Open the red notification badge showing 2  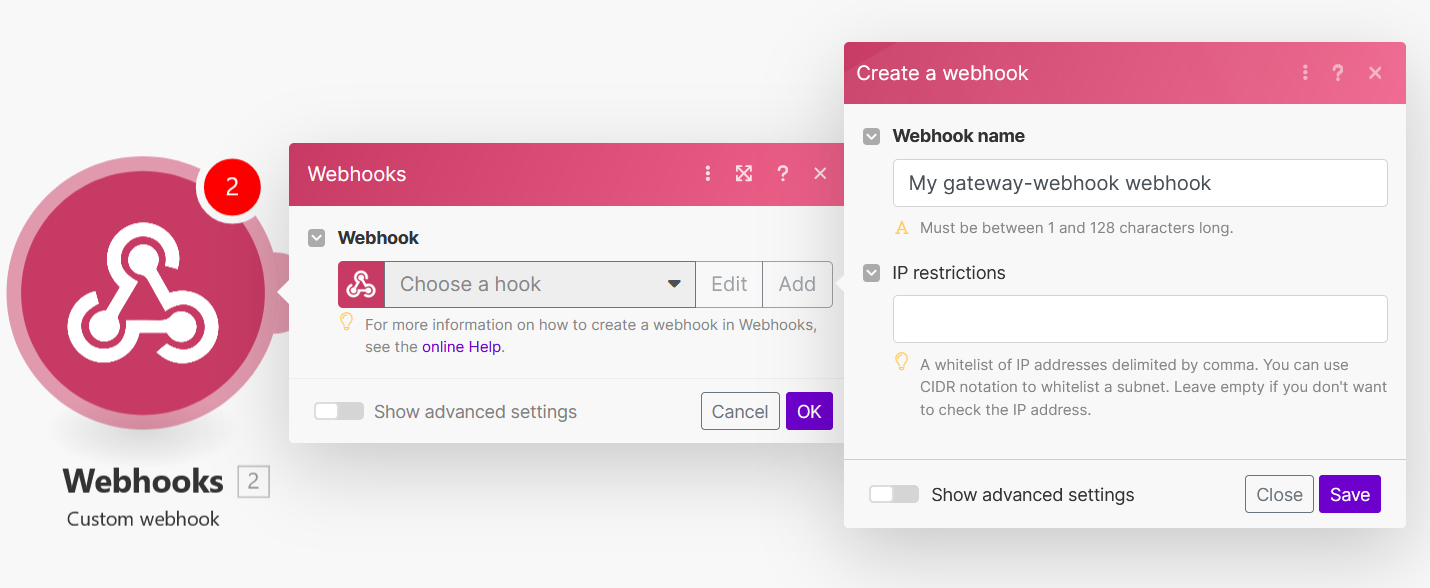click(232, 186)
